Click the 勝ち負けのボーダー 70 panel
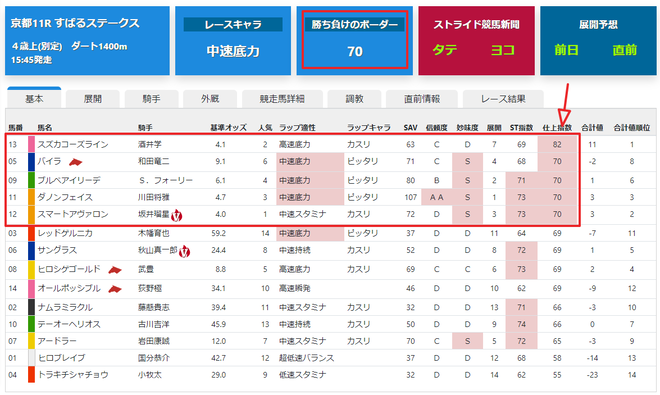The image size is (660, 395). (354, 40)
